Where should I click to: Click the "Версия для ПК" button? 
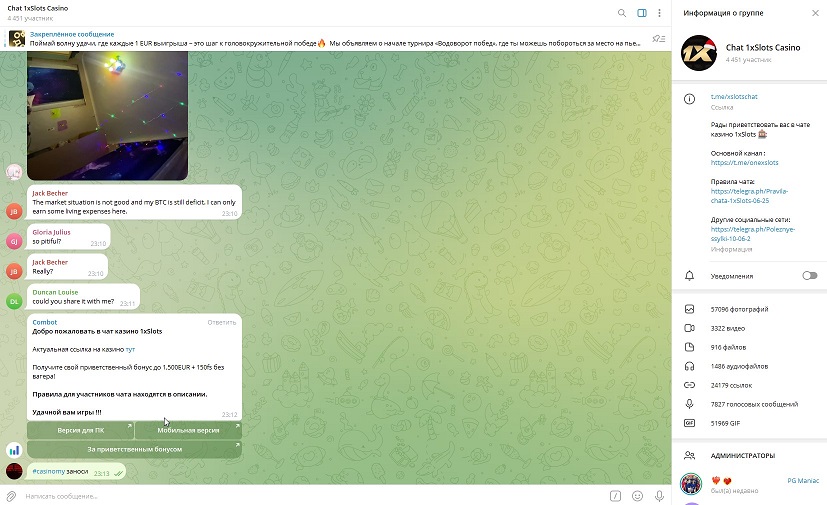coord(81,430)
